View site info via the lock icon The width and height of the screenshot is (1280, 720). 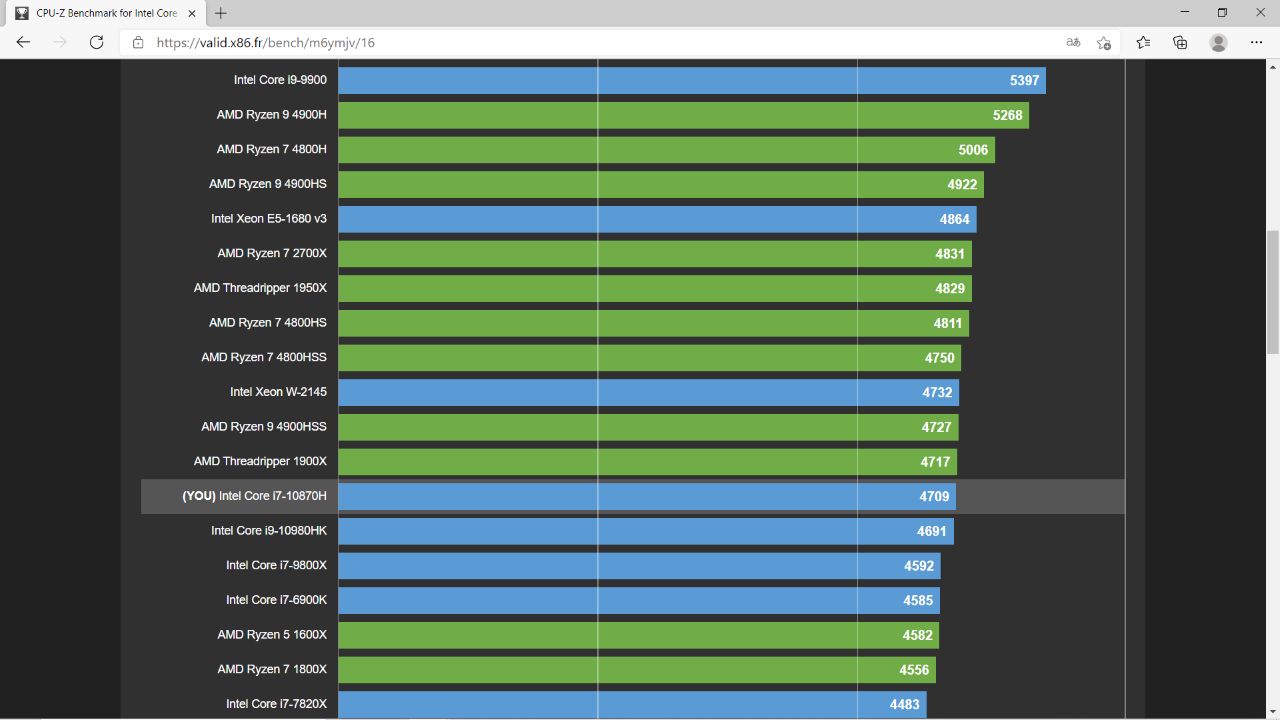click(138, 42)
